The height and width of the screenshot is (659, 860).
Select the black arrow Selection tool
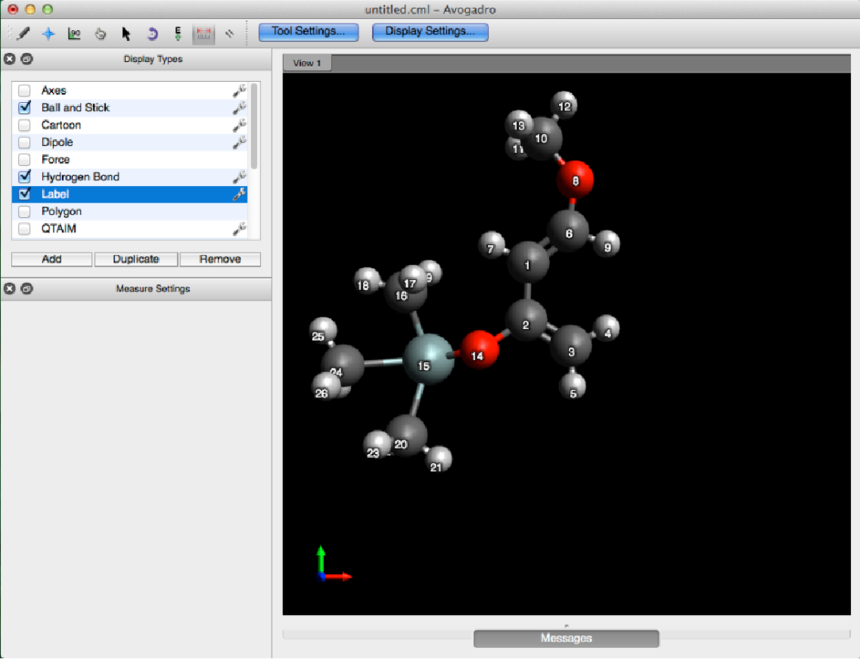click(x=126, y=32)
